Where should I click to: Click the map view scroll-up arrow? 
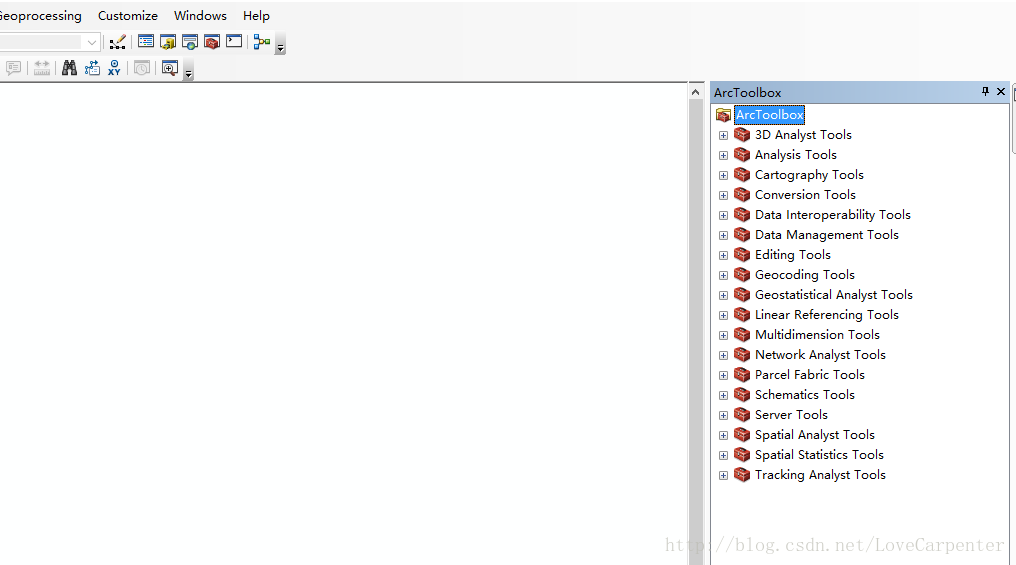point(696,92)
